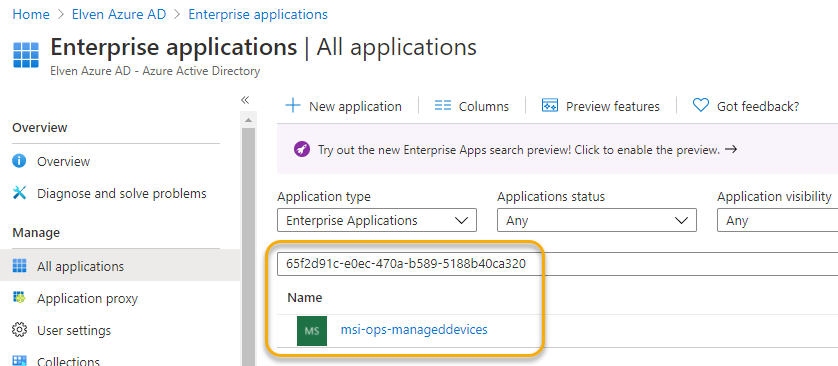Open the msi-ops-manageddevices application
The image size is (838, 366).
(x=414, y=330)
